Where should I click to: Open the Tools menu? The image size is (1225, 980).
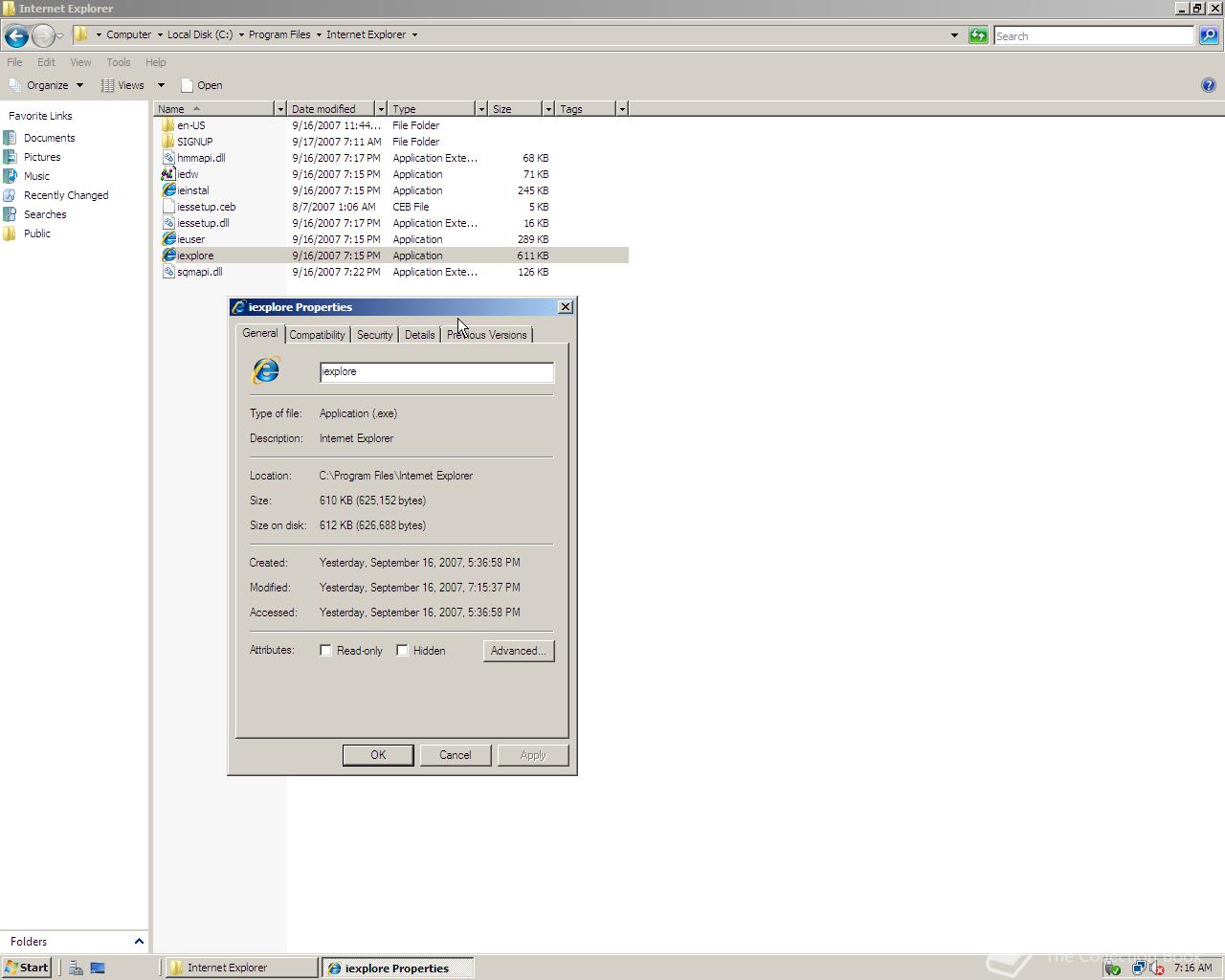click(x=119, y=62)
